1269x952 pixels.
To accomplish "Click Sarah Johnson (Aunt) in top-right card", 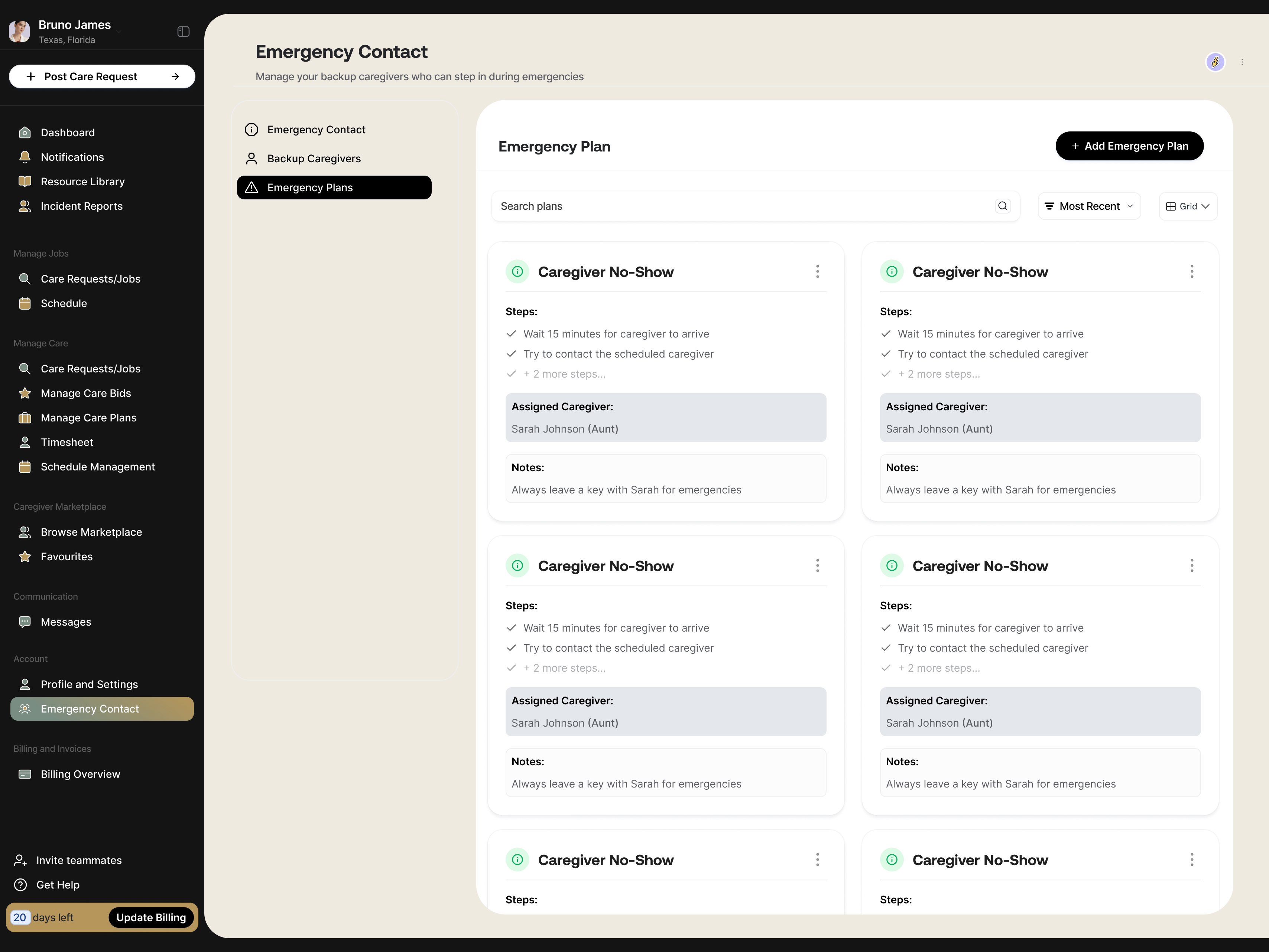I will (x=939, y=429).
